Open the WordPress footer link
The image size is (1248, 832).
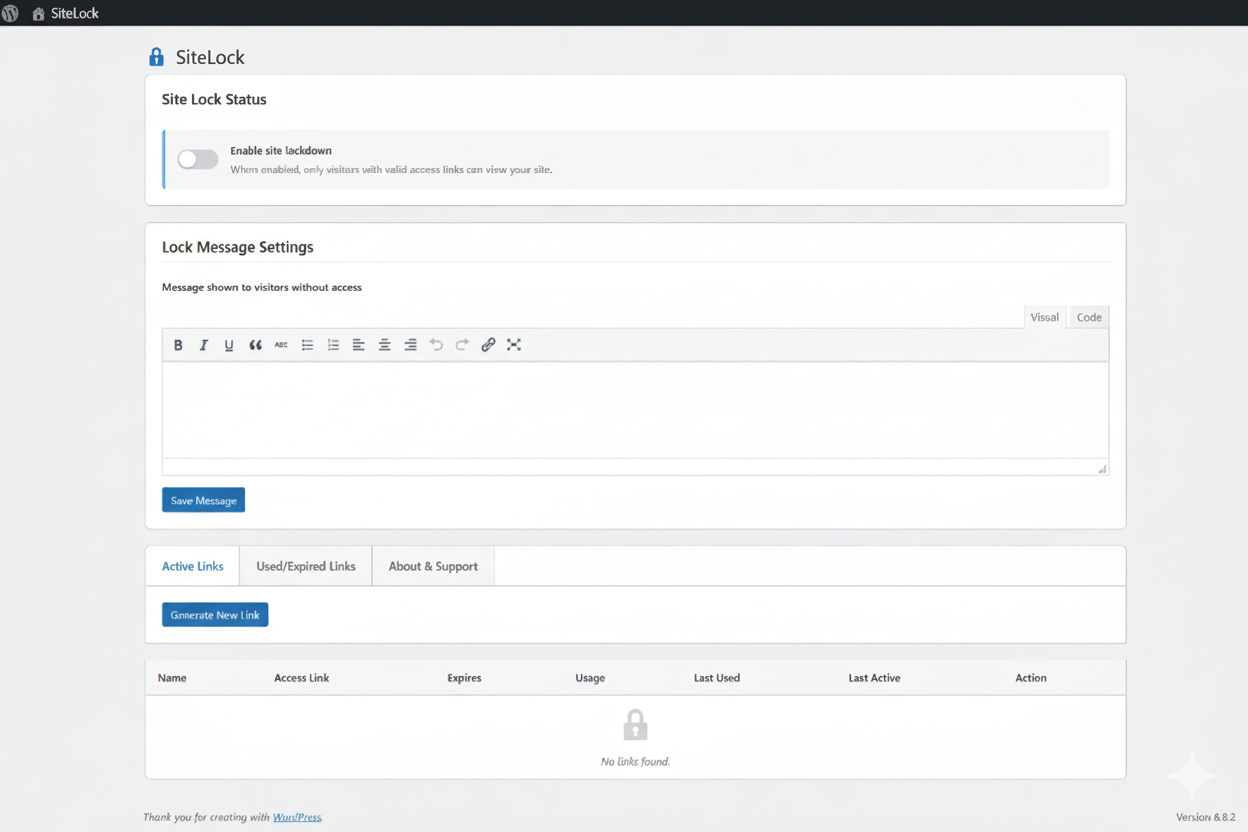(297, 817)
